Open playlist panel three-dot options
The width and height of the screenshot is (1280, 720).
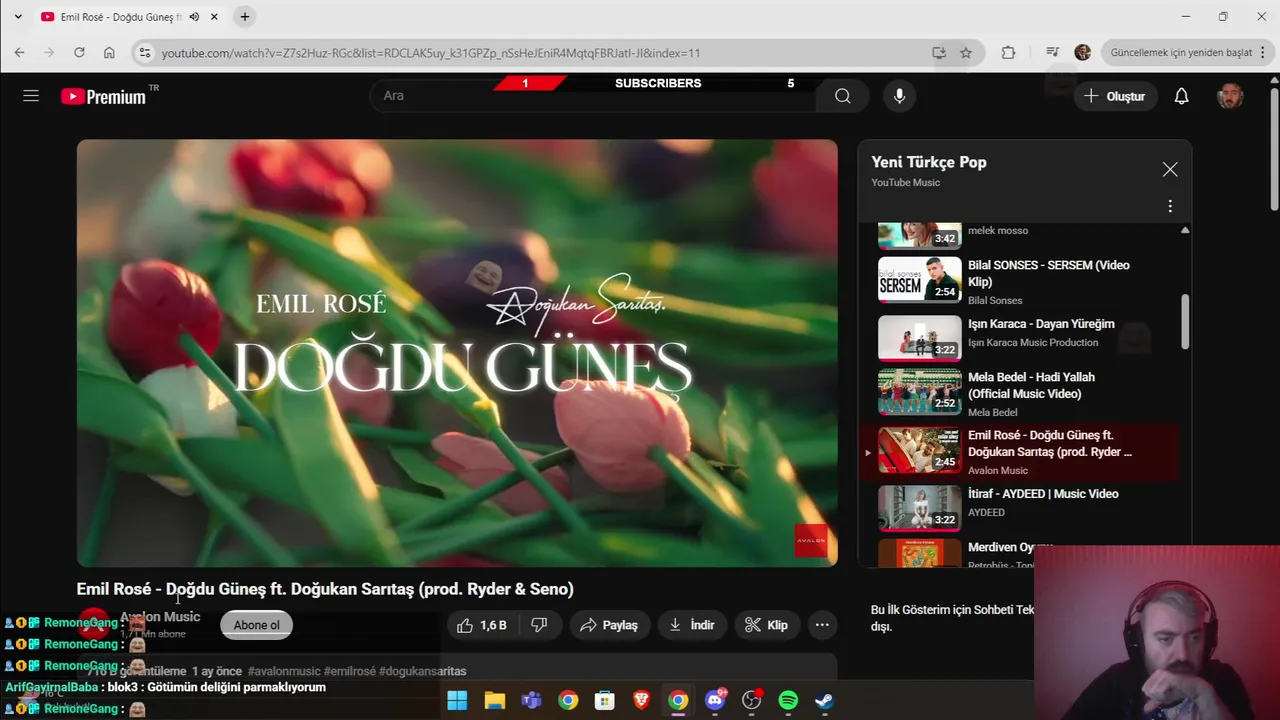(x=1170, y=206)
